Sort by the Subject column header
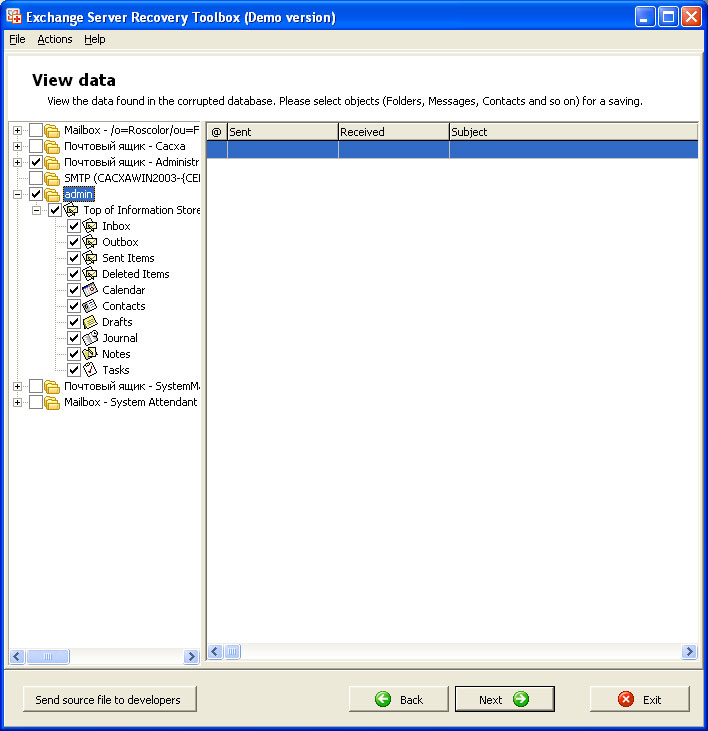Image resolution: width=708 pixels, height=731 pixels. coord(574,132)
